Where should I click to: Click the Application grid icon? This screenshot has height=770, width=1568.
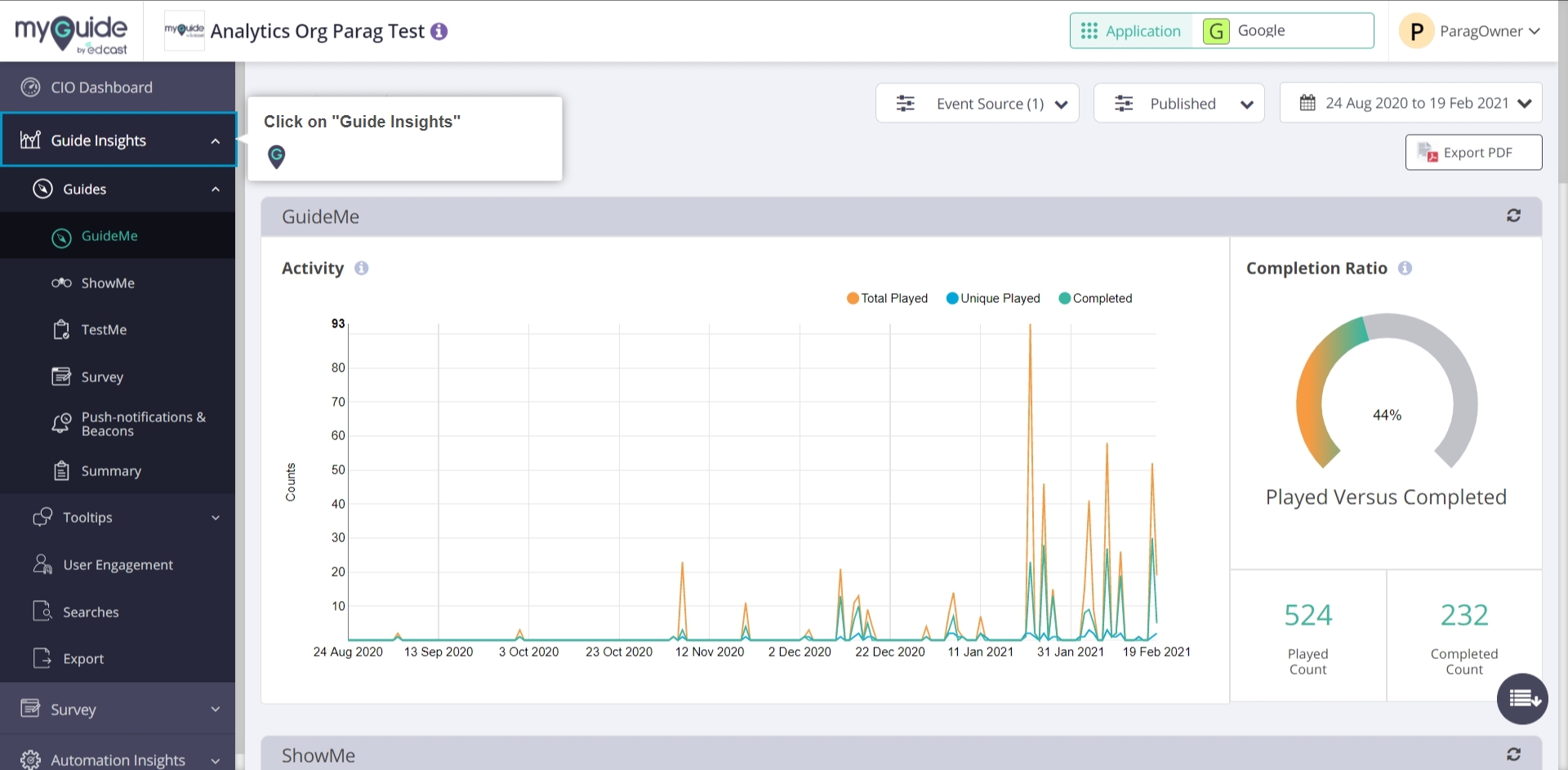pyautogui.click(x=1089, y=31)
